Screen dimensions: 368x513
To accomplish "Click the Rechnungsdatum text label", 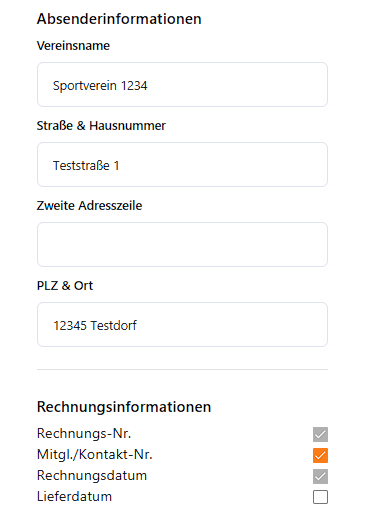I will [x=92, y=475].
